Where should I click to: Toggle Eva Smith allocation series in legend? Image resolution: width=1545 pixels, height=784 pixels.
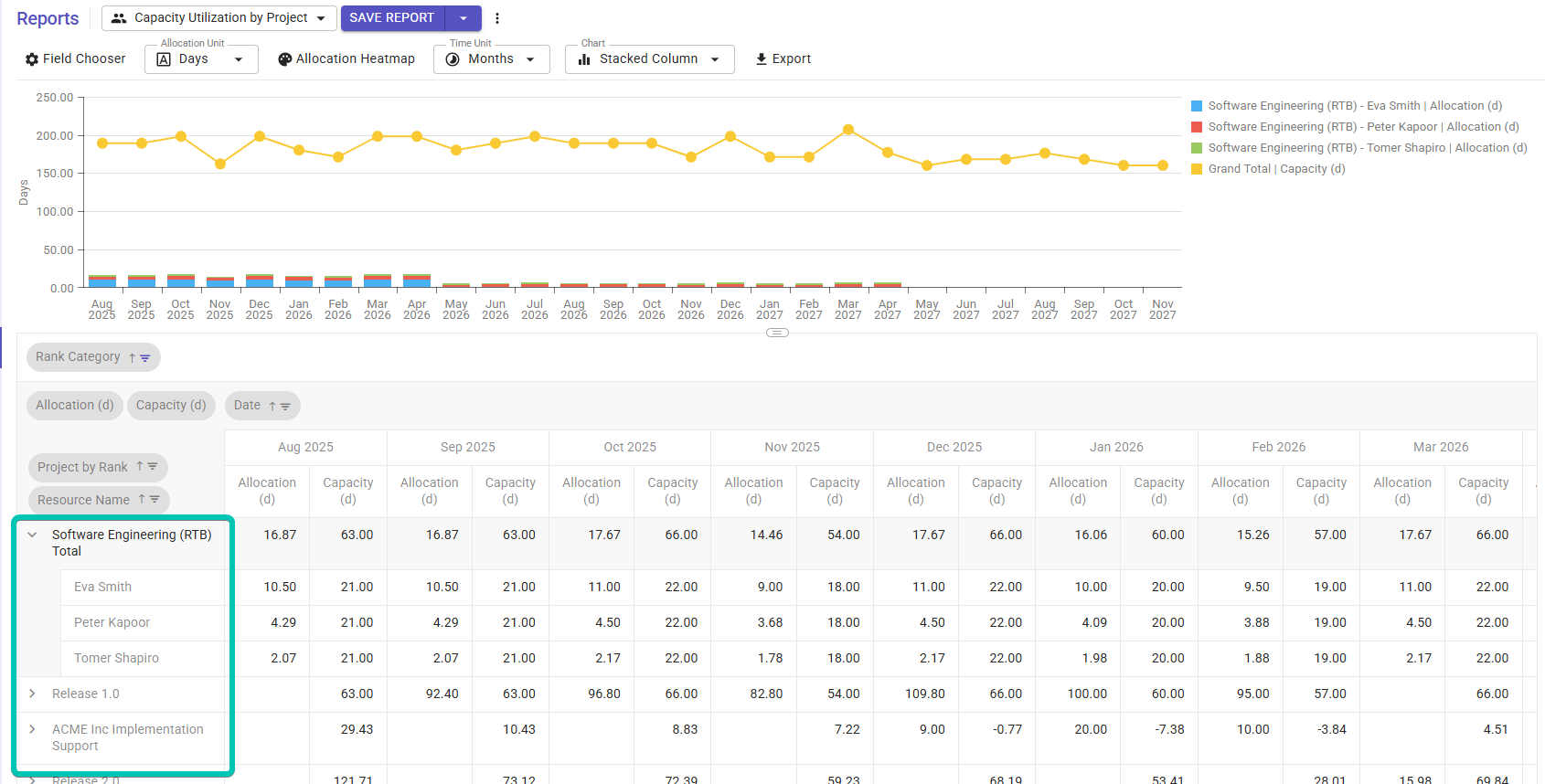[1354, 106]
